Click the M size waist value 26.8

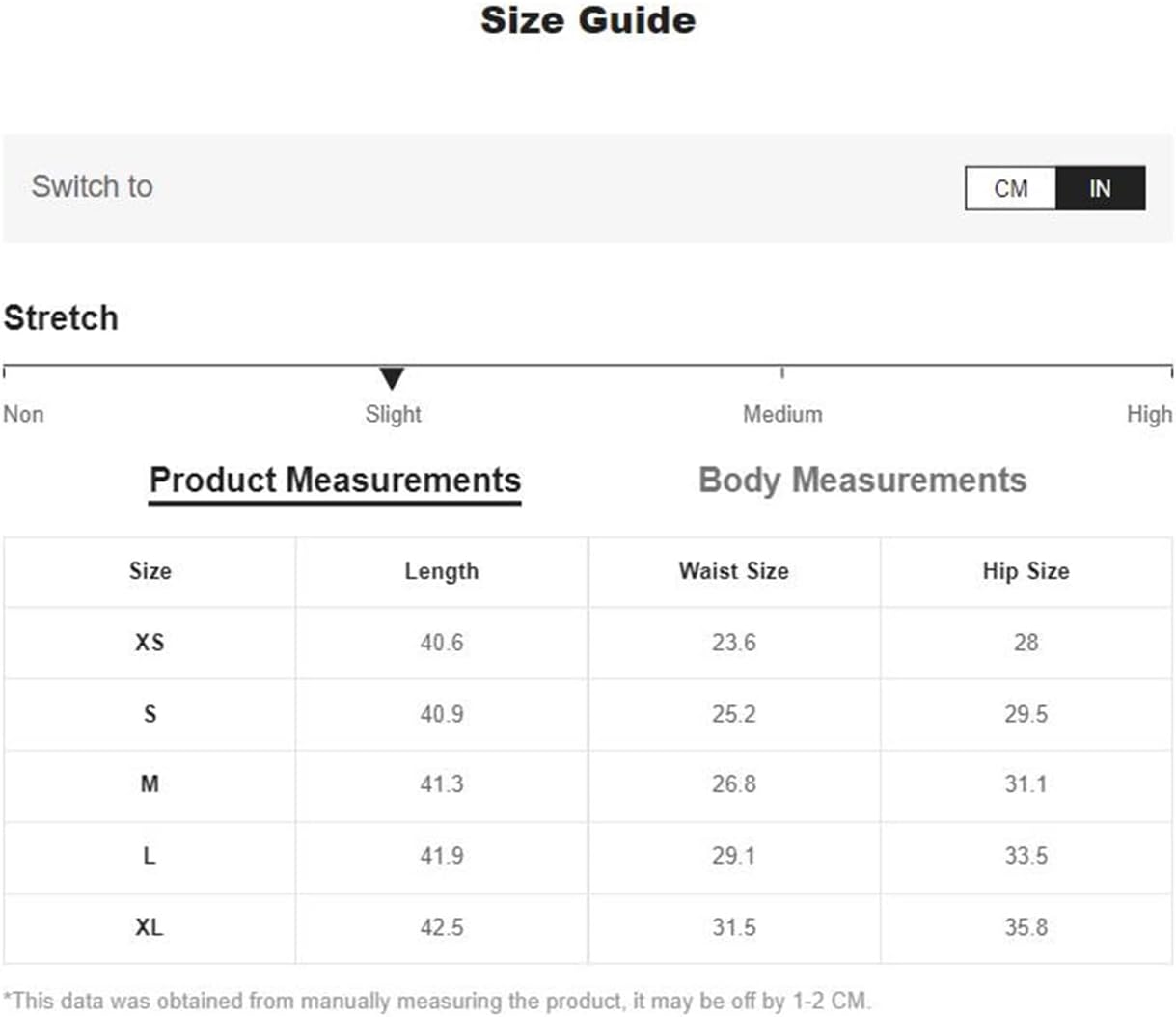pyautogui.click(x=733, y=784)
